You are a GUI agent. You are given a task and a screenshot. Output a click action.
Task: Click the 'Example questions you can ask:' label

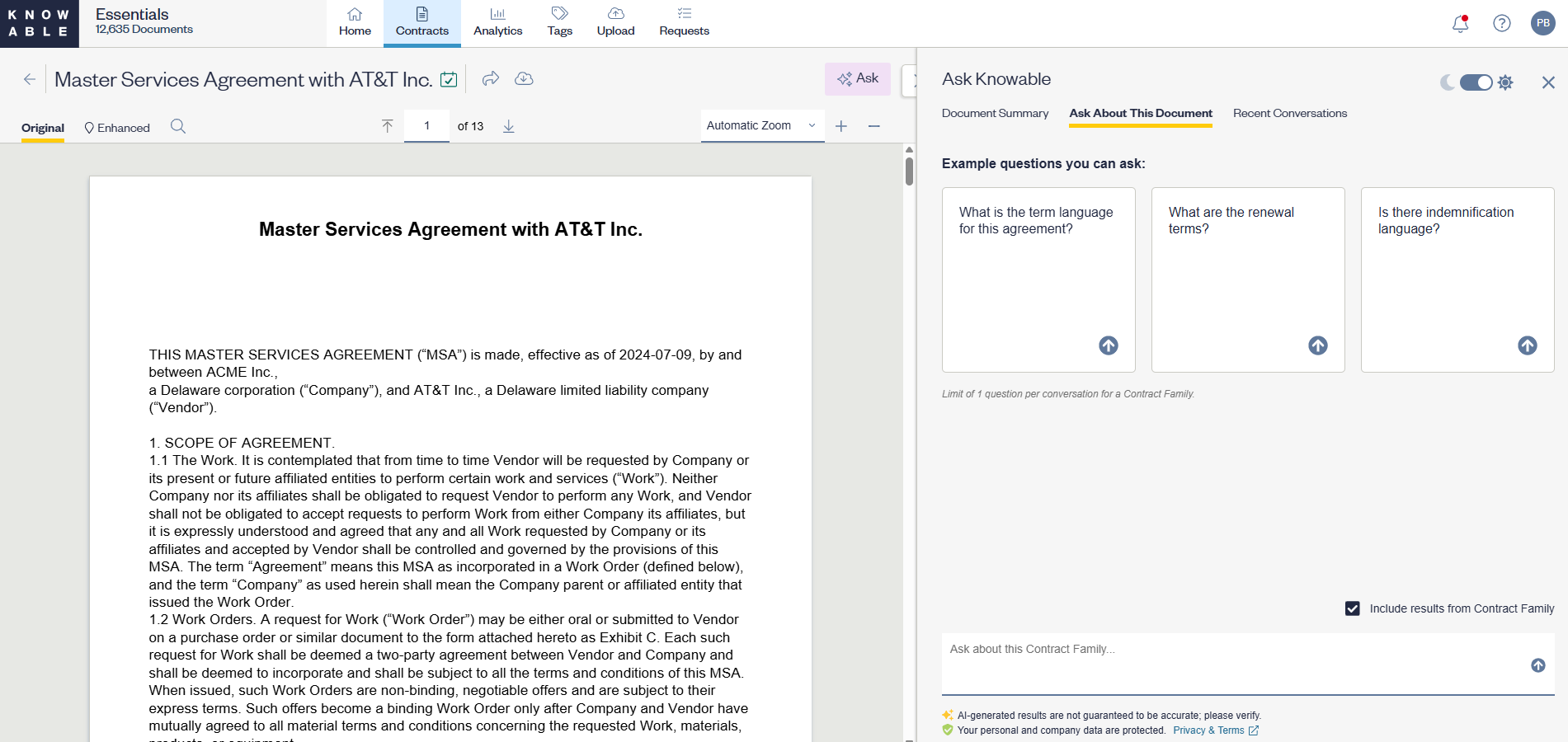pyautogui.click(x=1043, y=163)
